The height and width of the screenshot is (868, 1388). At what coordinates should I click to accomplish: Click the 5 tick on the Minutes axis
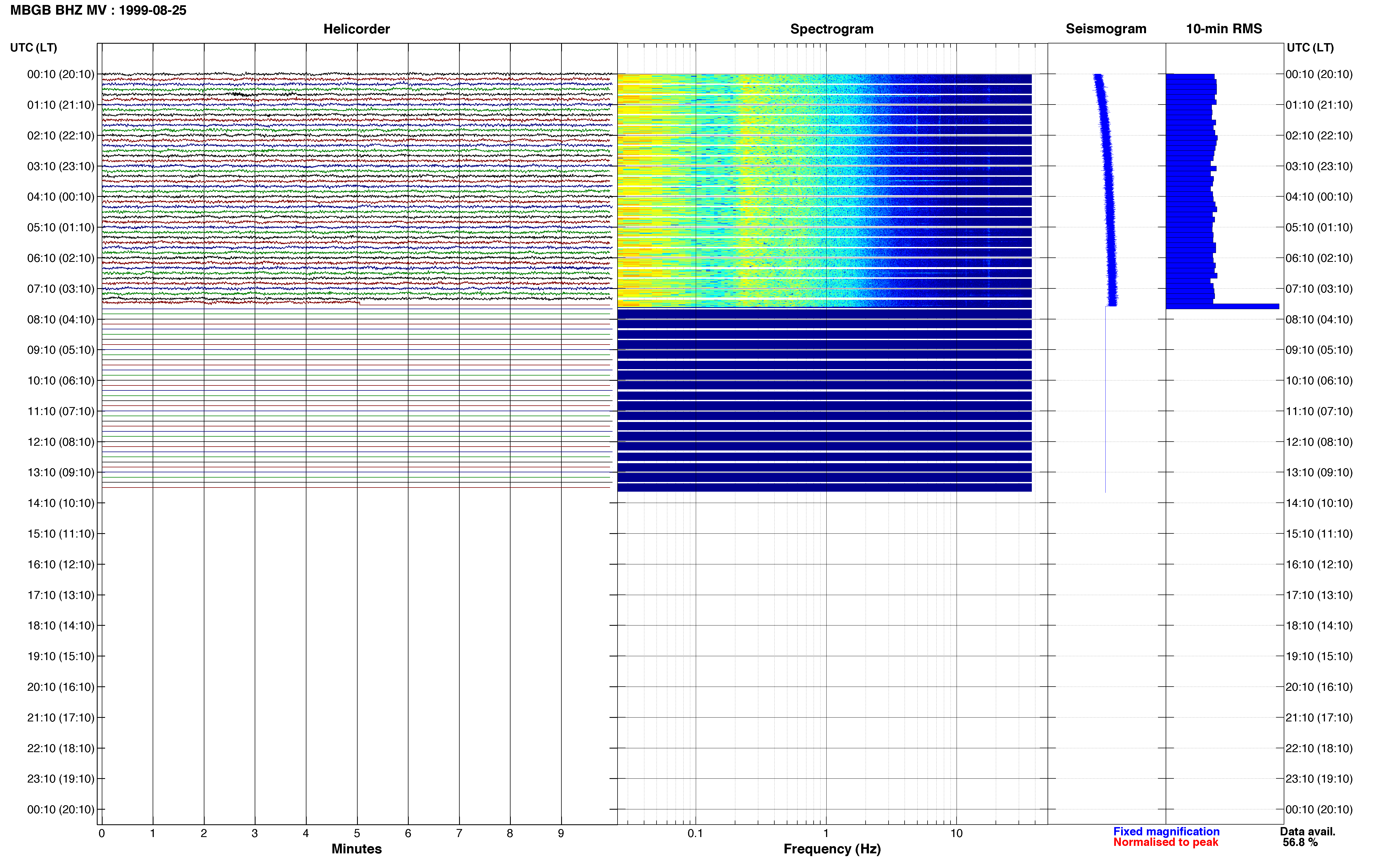pyautogui.click(x=357, y=833)
